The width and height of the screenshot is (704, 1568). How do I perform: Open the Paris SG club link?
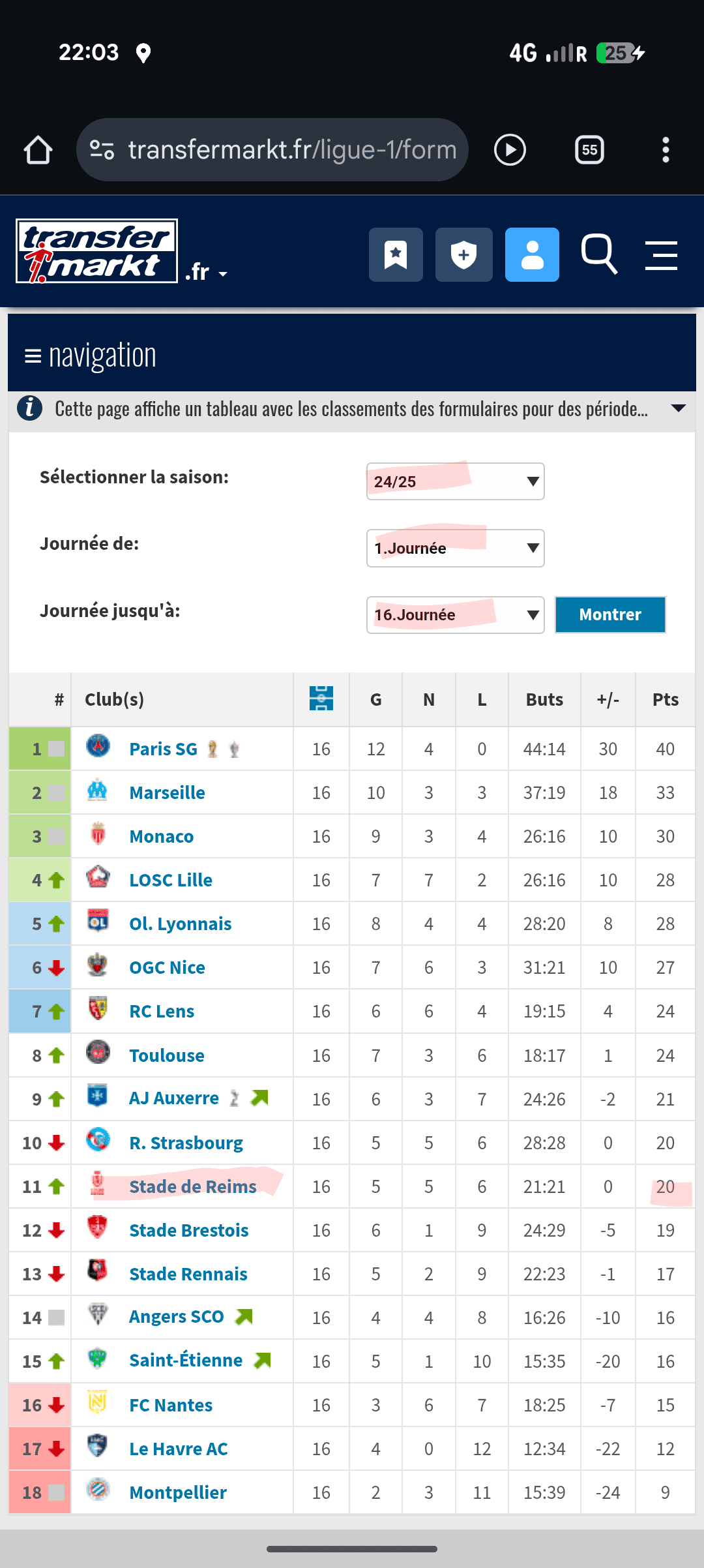click(x=163, y=749)
